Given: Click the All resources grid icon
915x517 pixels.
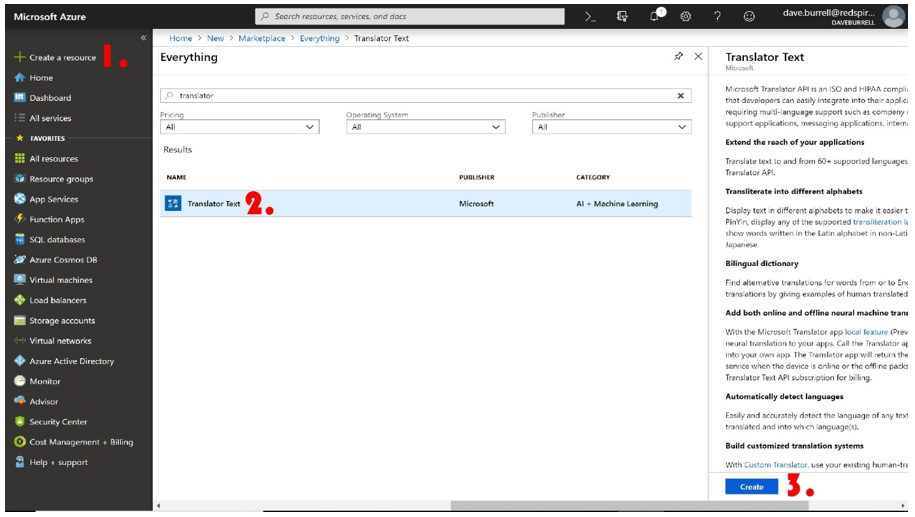Looking at the screenshot, I should [20, 158].
